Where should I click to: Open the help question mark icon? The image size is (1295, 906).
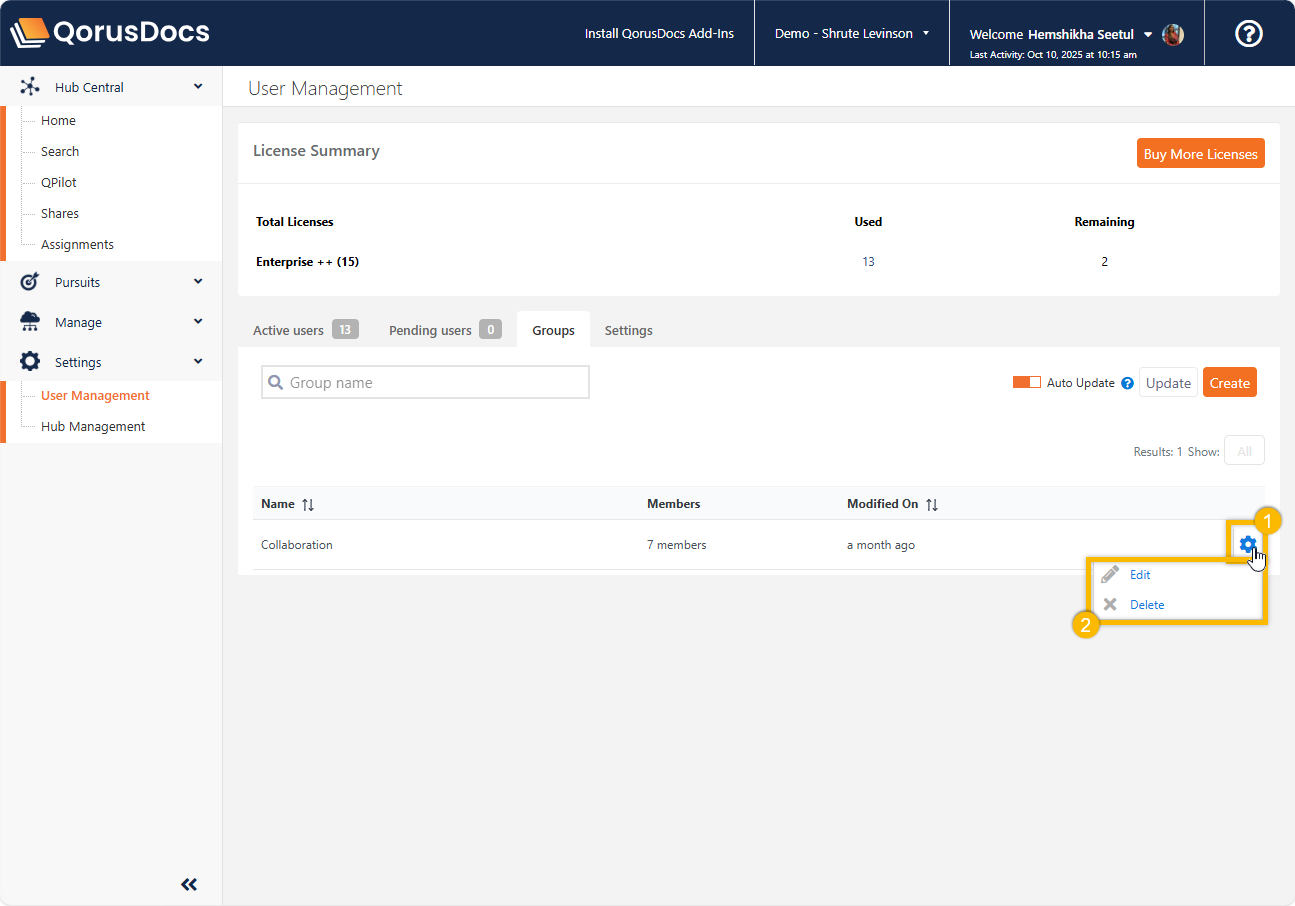(1249, 33)
